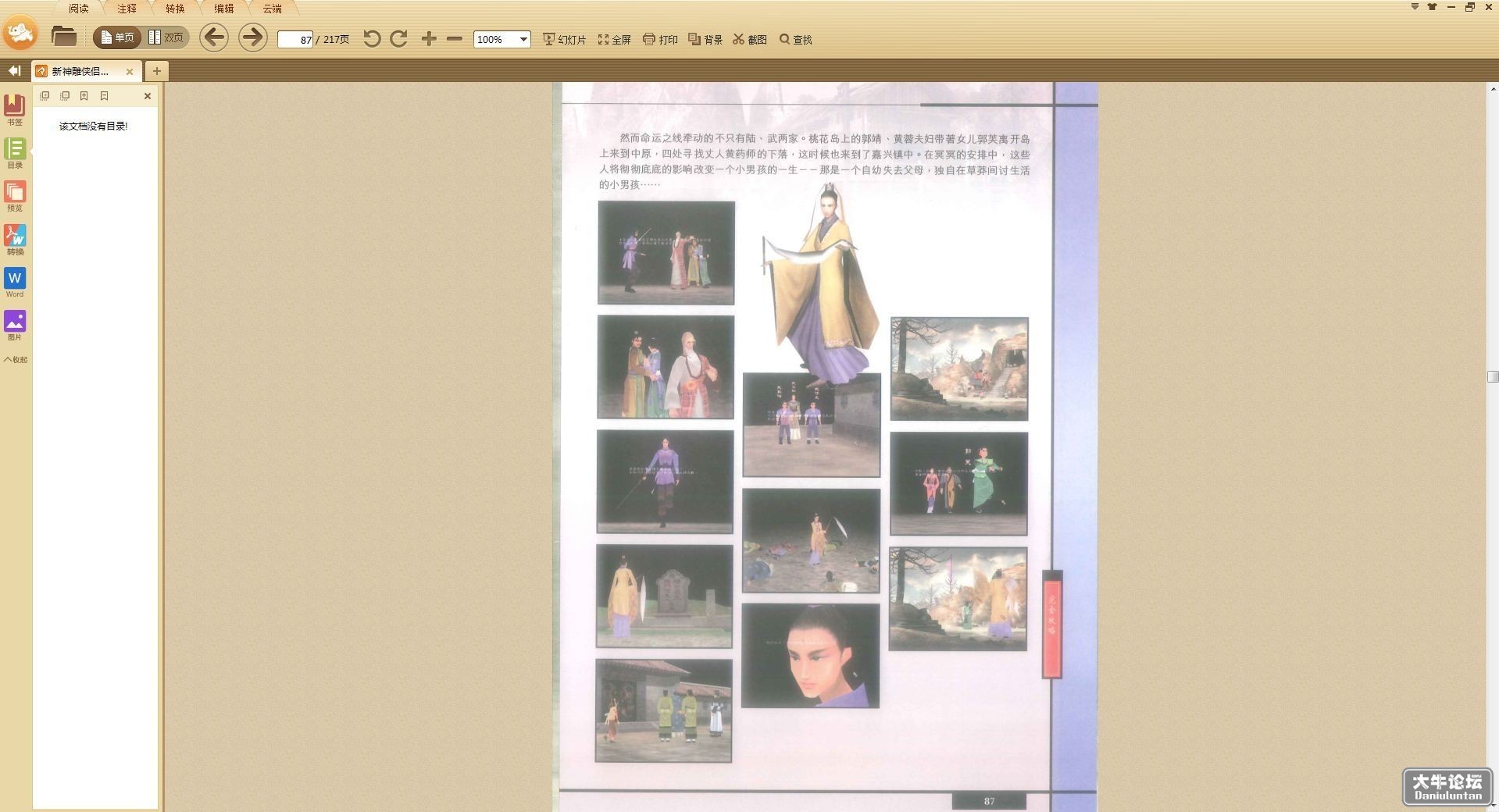Switch to double page view (双页)
The width and height of the screenshot is (1499, 812).
(x=166, y=37)
